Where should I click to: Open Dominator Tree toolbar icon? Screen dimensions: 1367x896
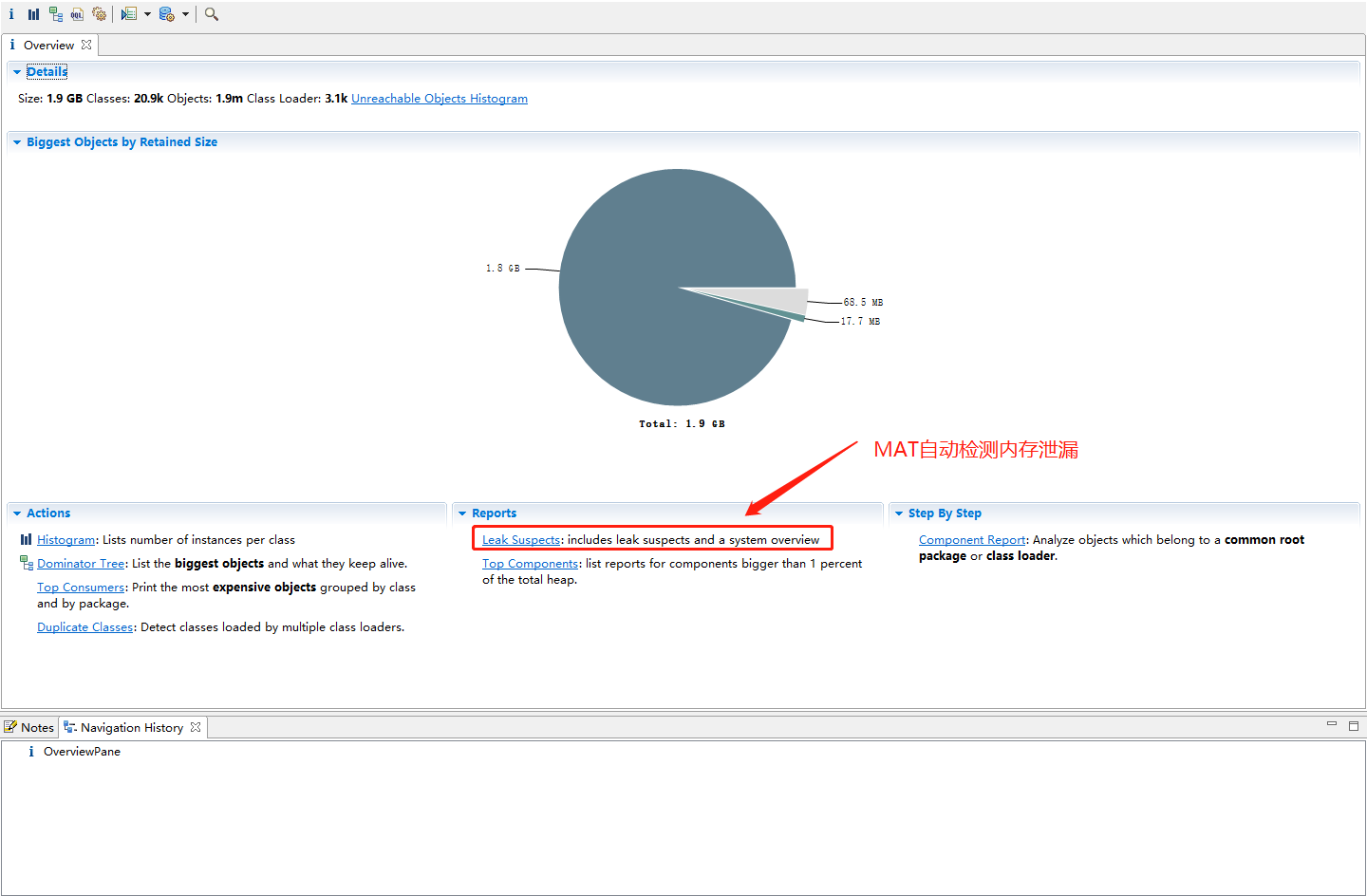[56, 14]
